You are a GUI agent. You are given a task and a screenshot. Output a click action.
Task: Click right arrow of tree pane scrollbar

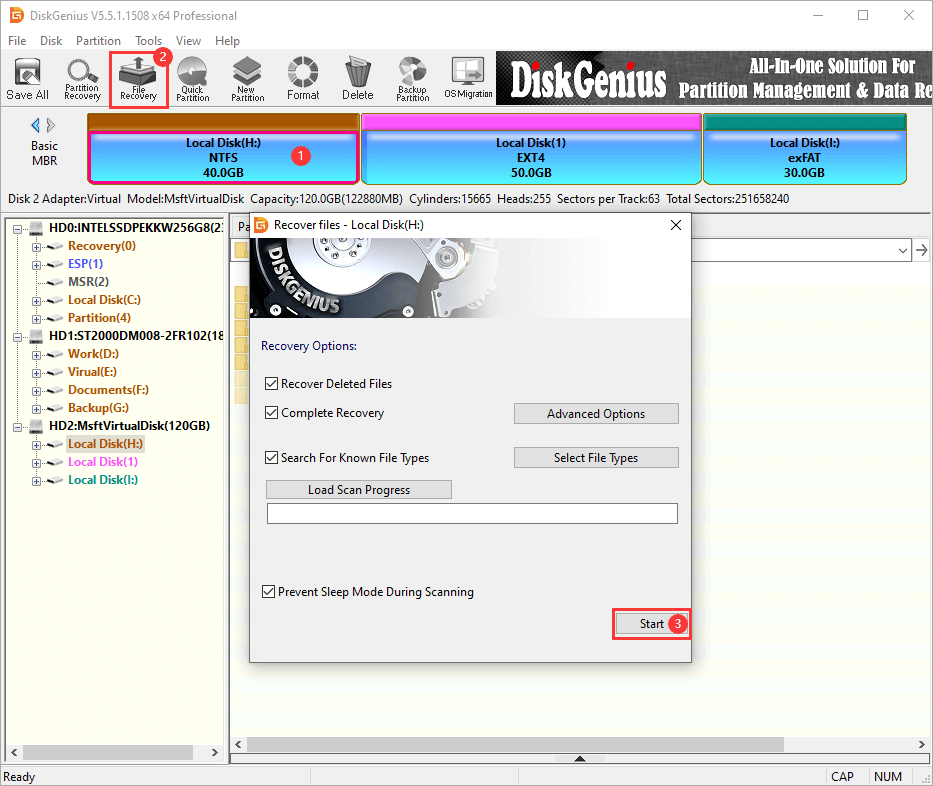[x=215, y=752]
